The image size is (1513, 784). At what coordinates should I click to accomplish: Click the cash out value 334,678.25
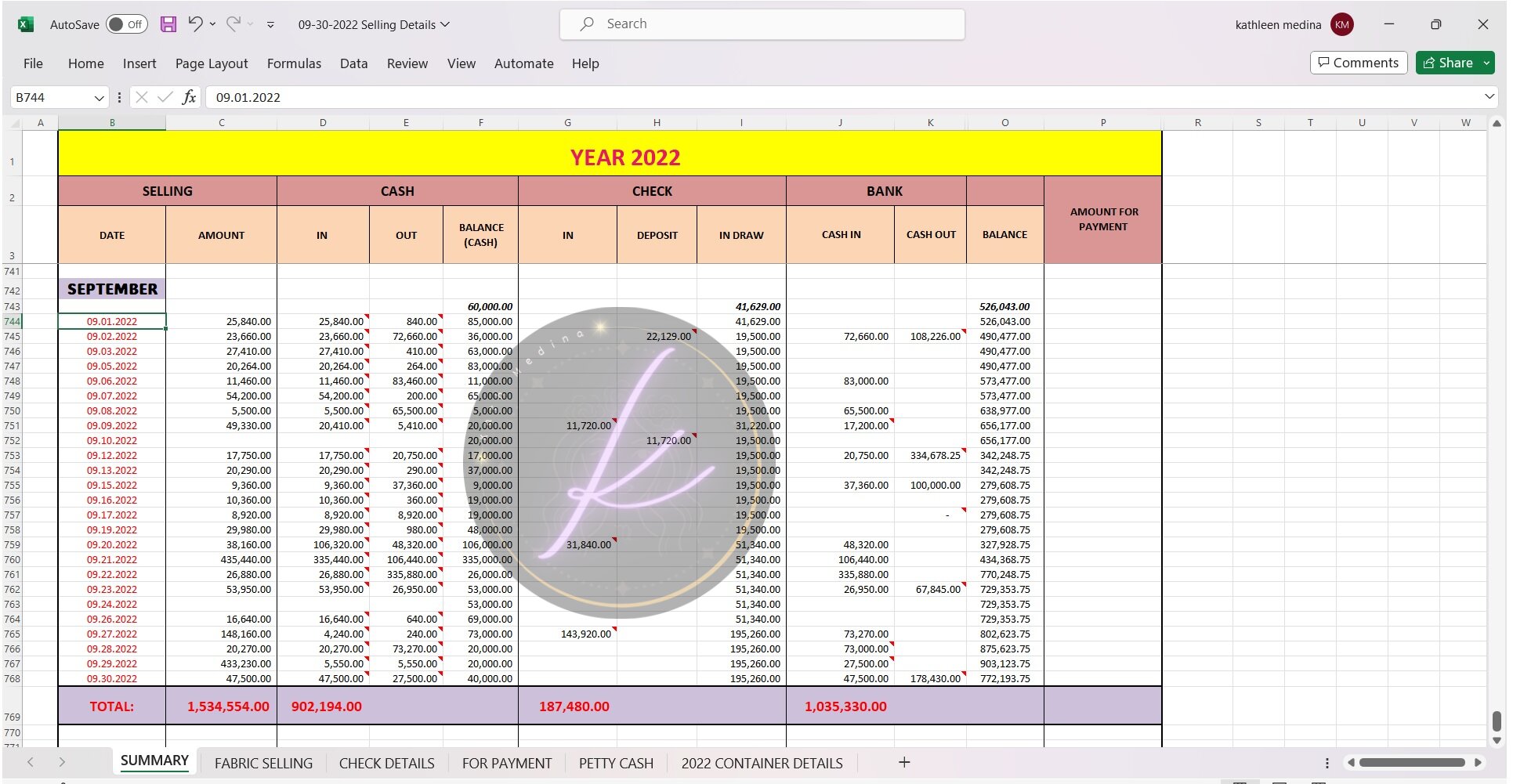click(x=930, y=456)
